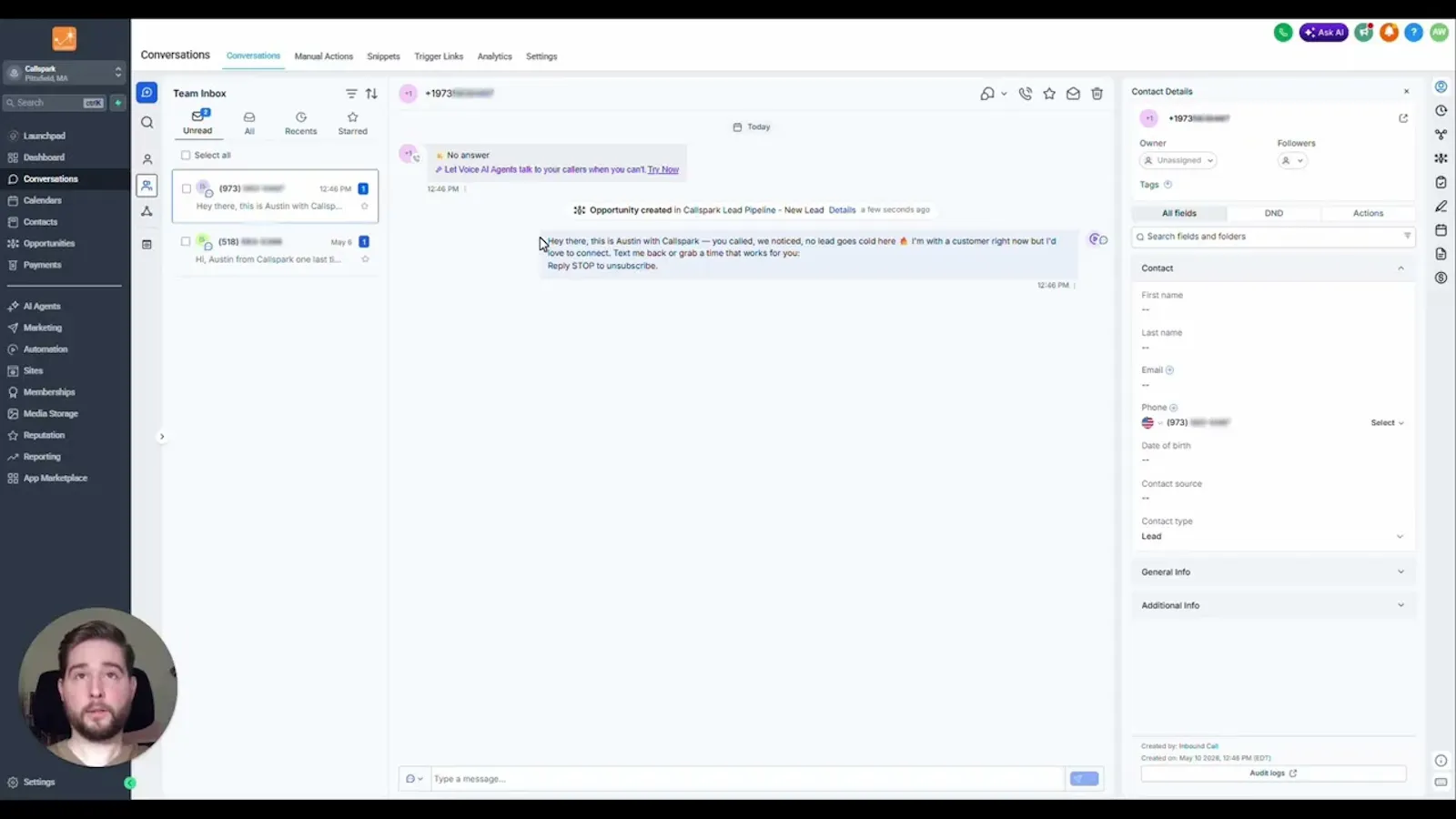Open the Team Inbox filter icon
Screen dimensions: 1456x819
(x=351, y=94)
